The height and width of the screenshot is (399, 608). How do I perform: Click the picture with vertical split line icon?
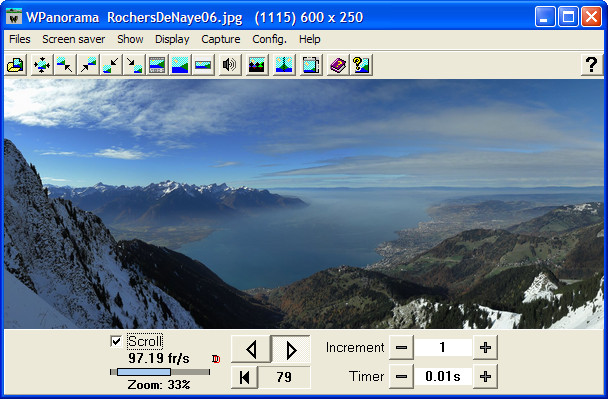point(283,65)
